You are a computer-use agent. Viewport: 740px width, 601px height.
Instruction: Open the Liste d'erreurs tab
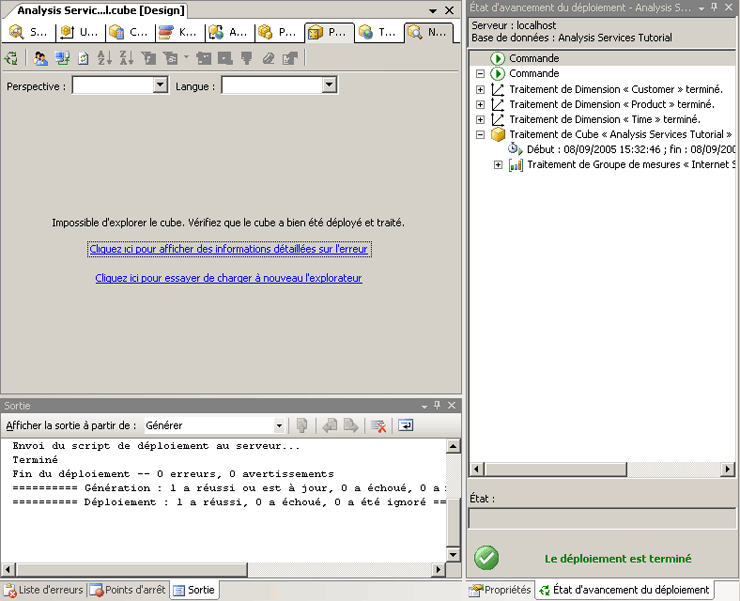point(43,590)
